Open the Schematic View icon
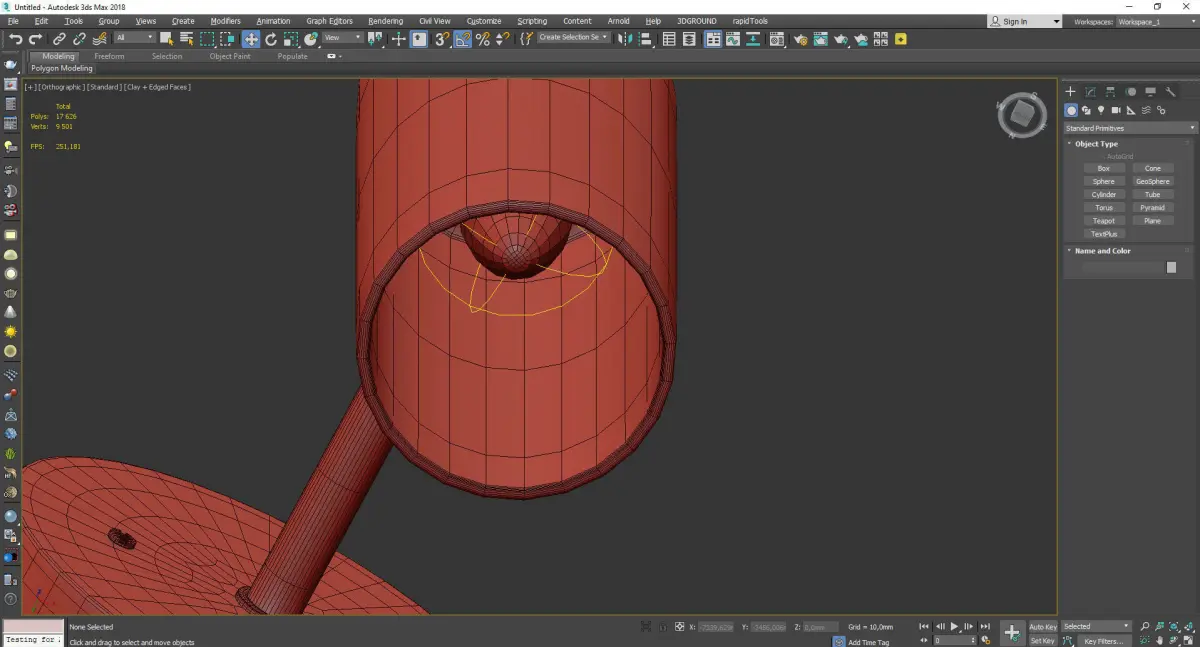Image resolution: width=1200 pixels, height=647 pixels. click(752, 39)
